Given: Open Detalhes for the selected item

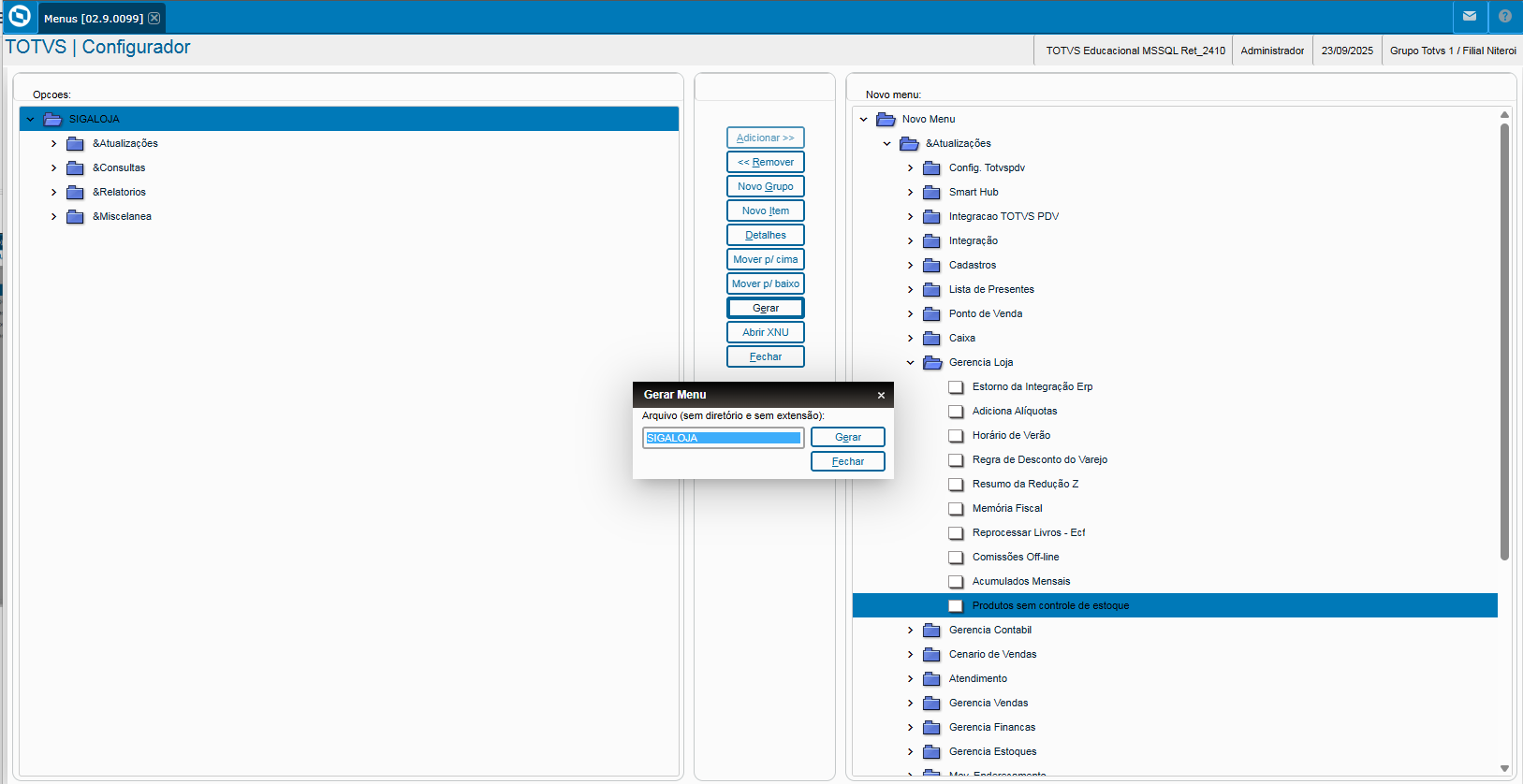Looking at the screenshot, I should (x=766, y=235).
